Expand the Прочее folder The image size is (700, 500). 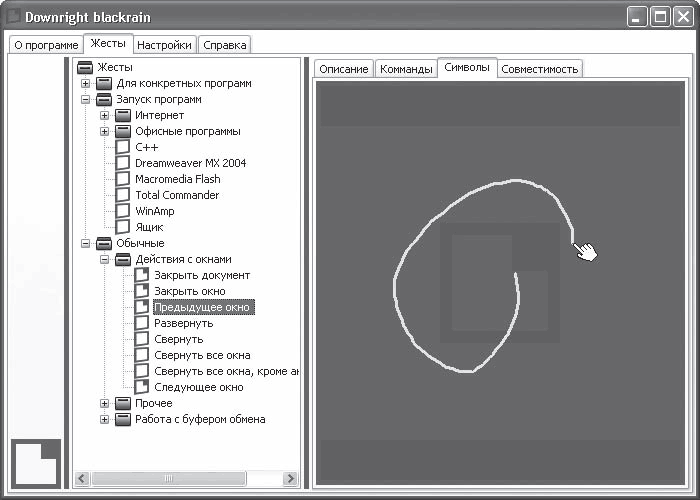(104, 404)
